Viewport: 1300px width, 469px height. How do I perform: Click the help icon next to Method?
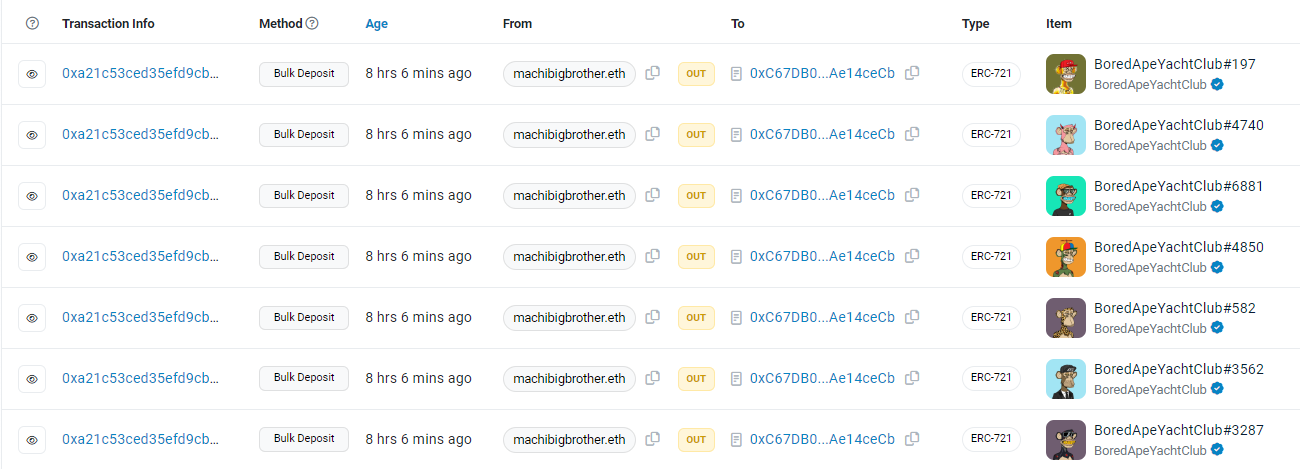312,23
